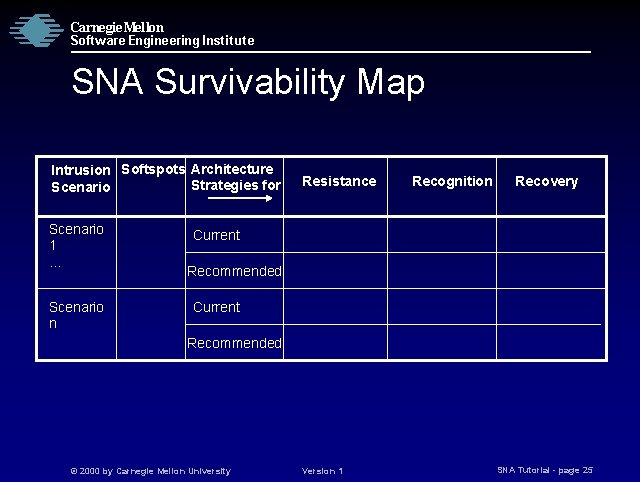Click 'Recommended' in the Scenario n row
Viewport: 640px width, 482px height.
pyautogui.click(x=234, y=343)
